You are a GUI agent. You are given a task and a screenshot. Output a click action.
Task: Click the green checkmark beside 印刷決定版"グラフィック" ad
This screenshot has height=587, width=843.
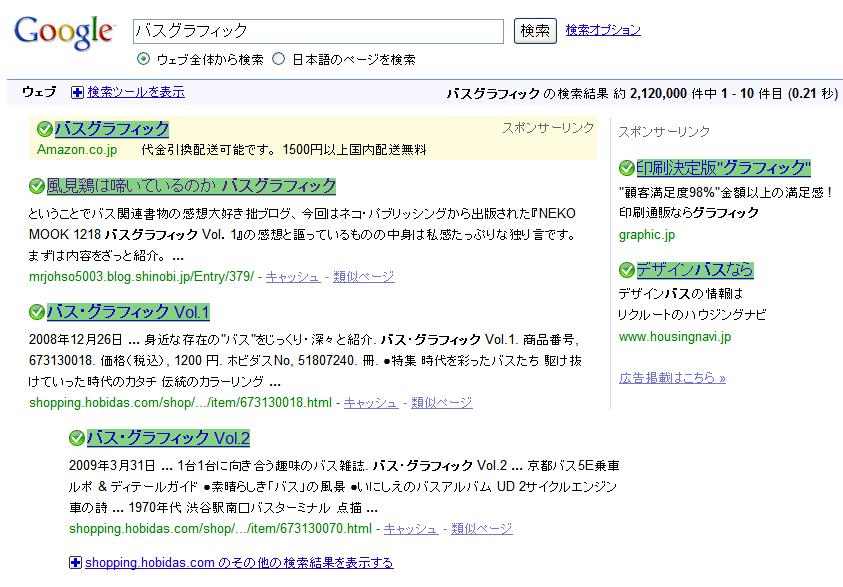[x=626, y=168]
